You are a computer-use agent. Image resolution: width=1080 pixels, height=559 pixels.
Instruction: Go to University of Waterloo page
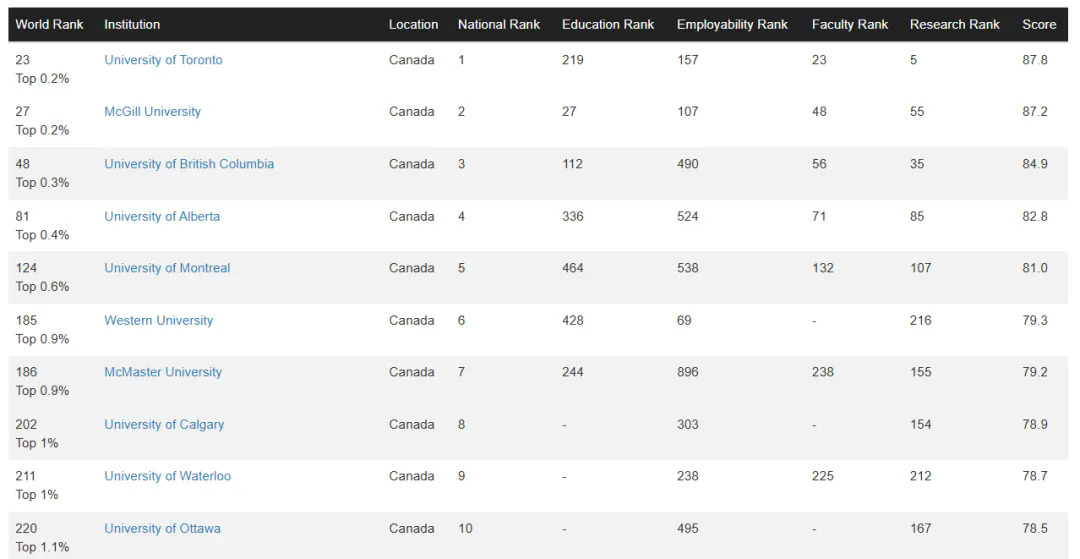coord(167,476)
